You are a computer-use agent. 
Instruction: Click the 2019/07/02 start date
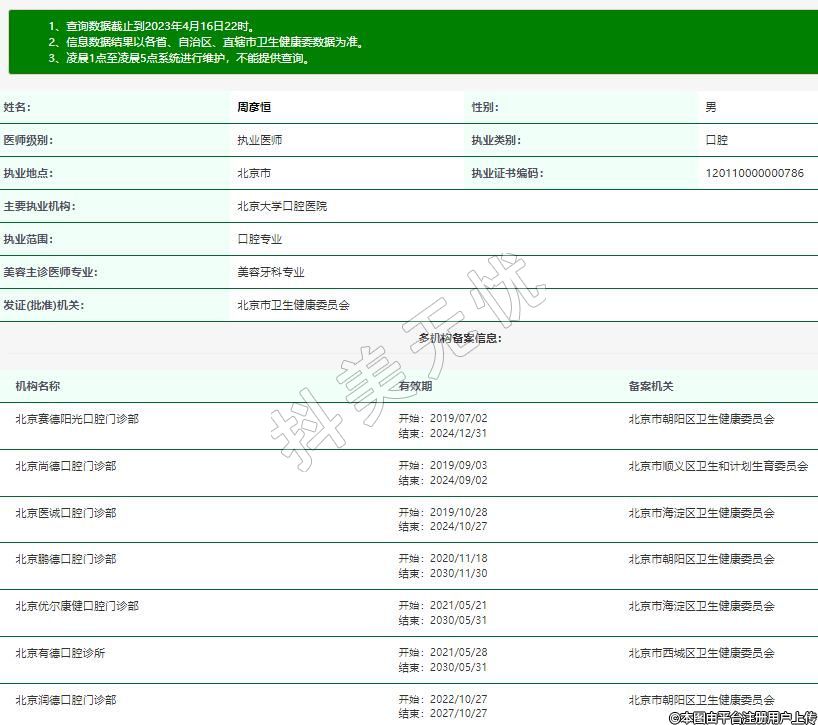457,418
